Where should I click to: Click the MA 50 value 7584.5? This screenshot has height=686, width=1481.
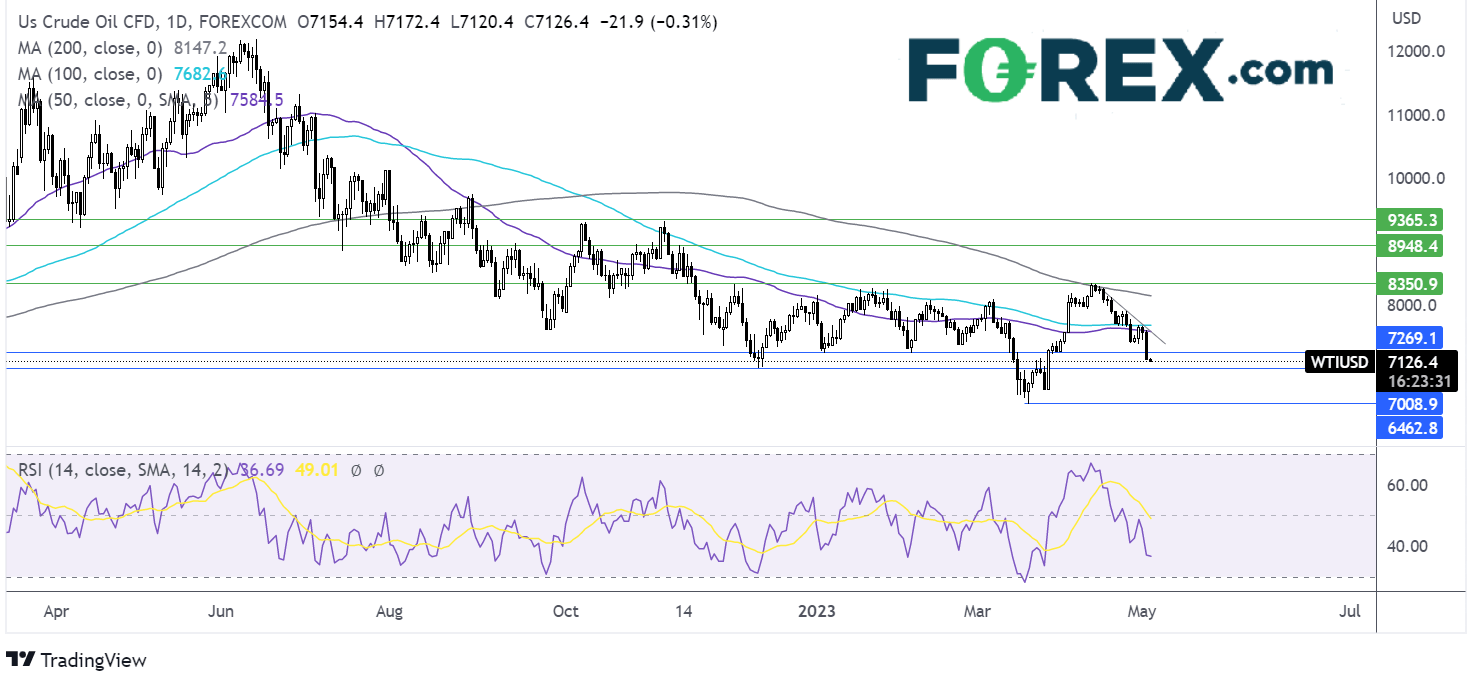click(256, 99)
